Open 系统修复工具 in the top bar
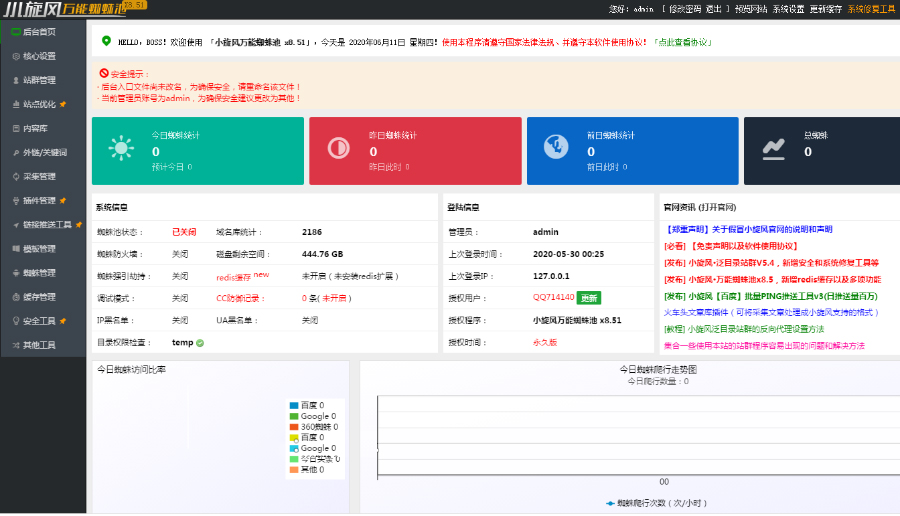This screenshot has height=516, width=900. (x=871, y=9)
